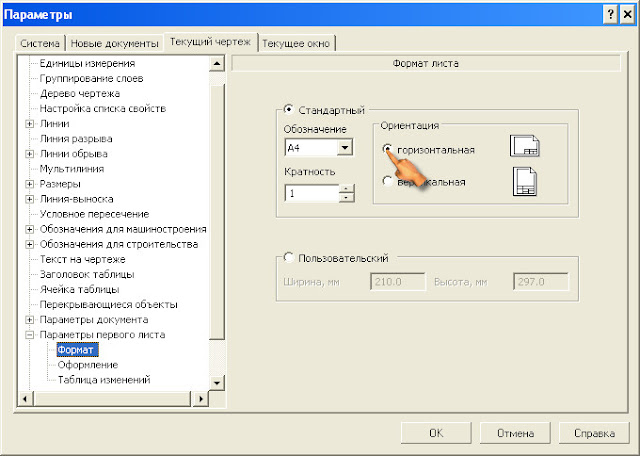Click the Кратность value field
The image size is (640, 456).
pyautogui.click(x=312, y=193)
